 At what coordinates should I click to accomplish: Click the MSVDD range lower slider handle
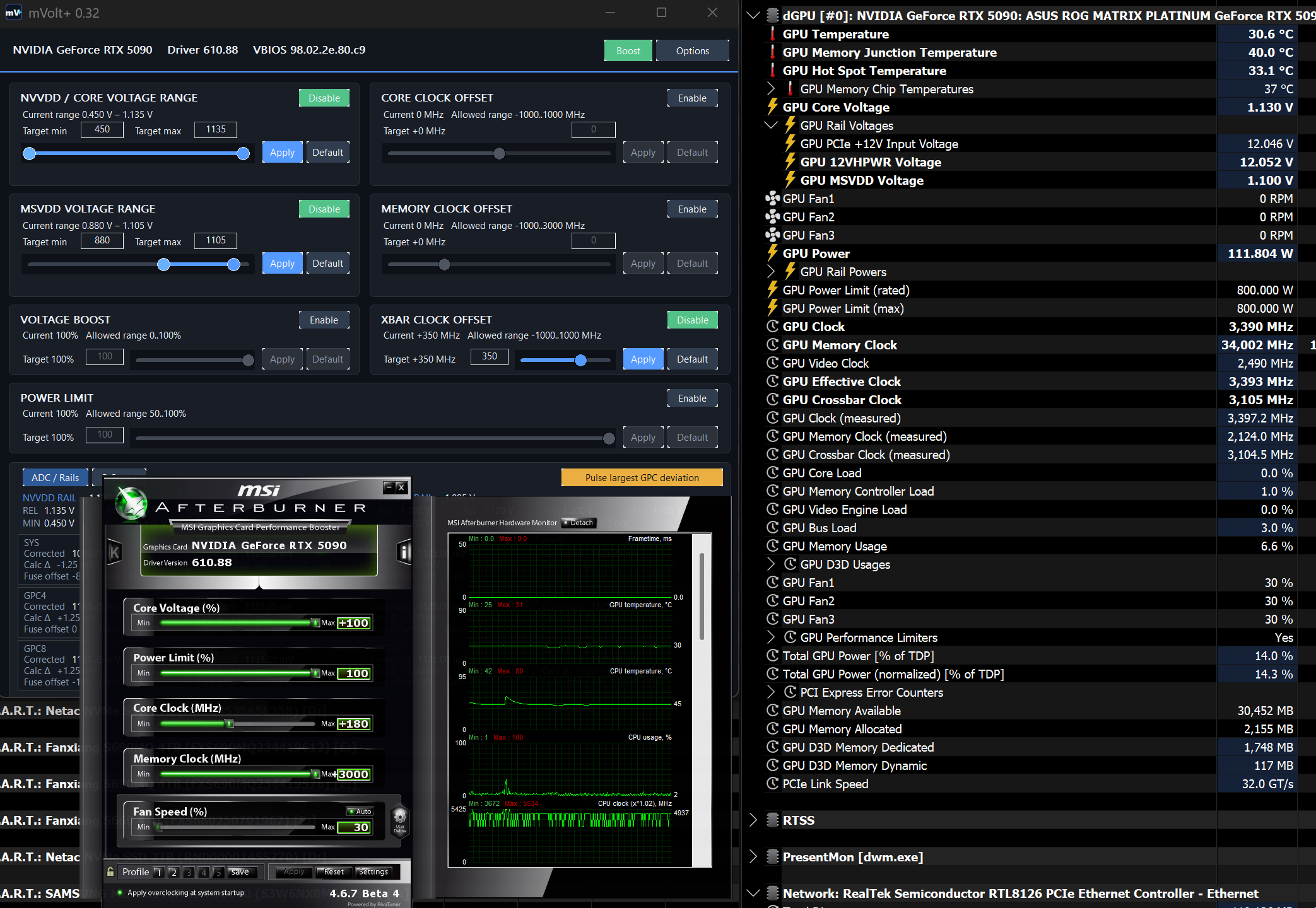(x=163, y=265)
